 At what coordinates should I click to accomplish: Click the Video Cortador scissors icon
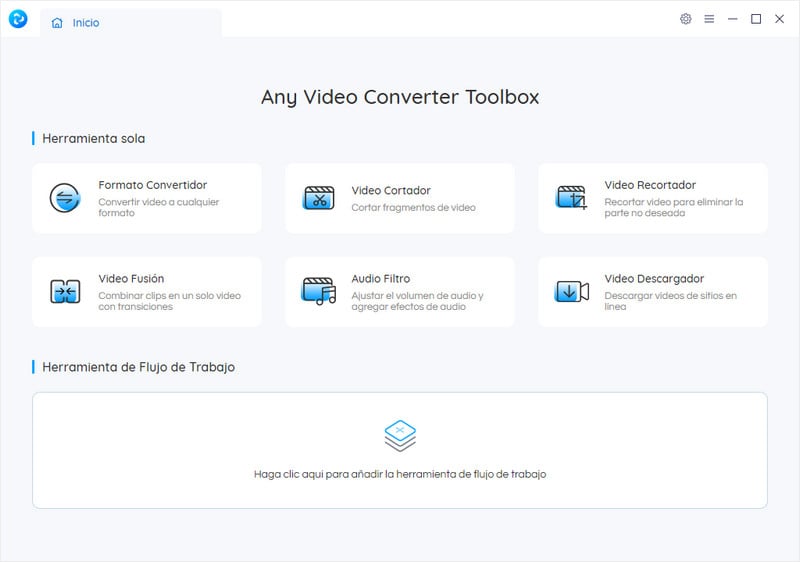coord(319,198)
